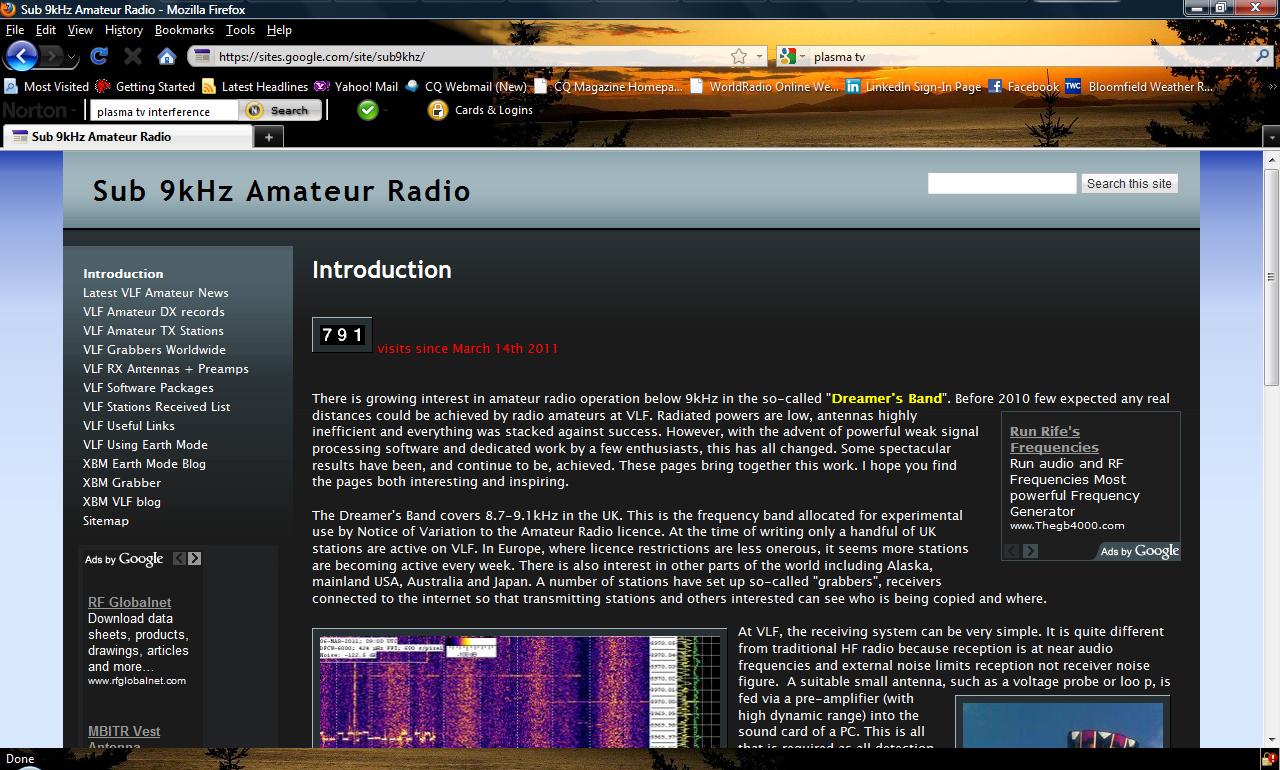Open the VLF Software Packages link
The height and width of the screenshot is (770, 1280).
(x=148, y=388)
